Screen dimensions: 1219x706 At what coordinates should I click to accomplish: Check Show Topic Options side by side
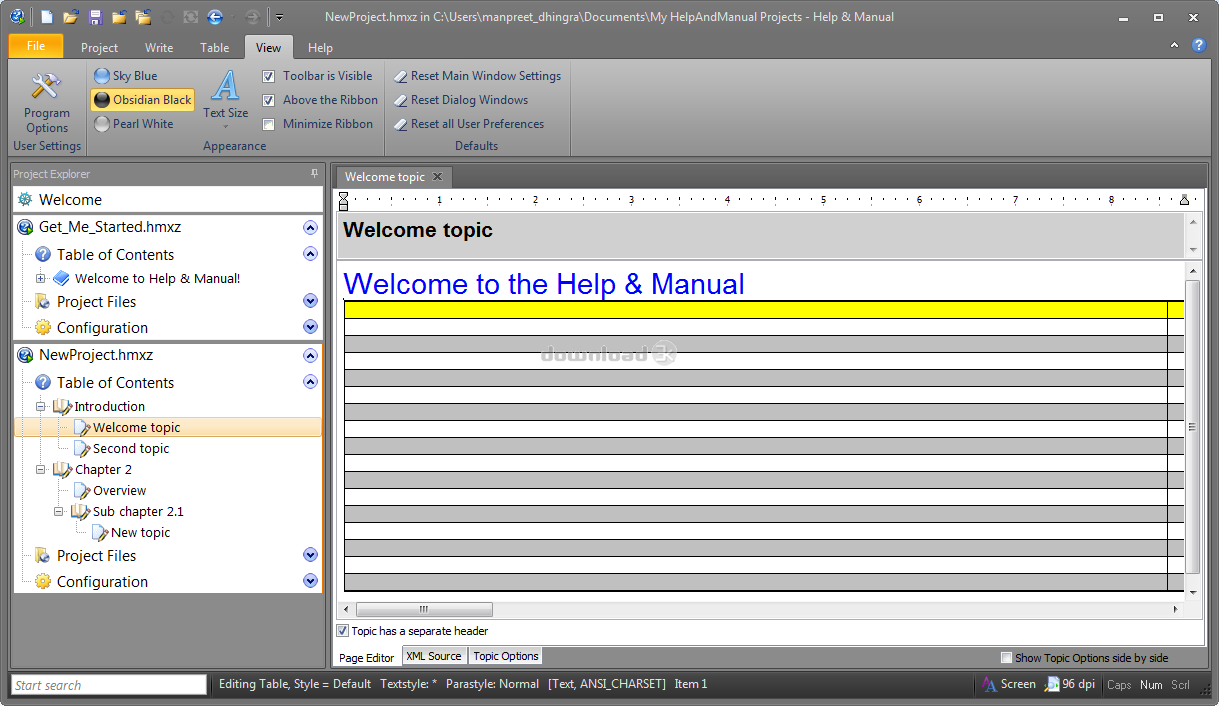[x=1007, y=657]
